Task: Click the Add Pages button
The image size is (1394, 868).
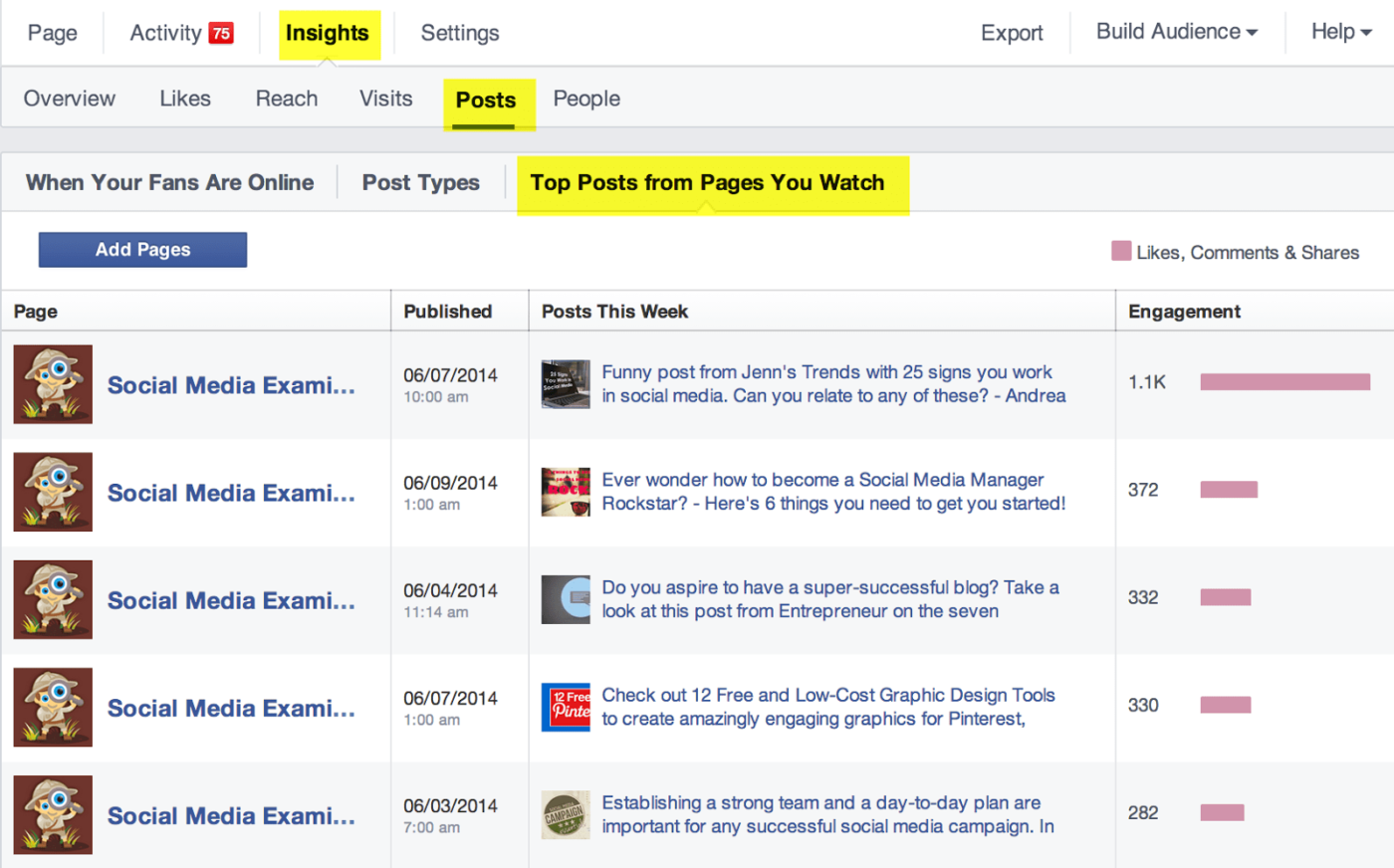Action: click(142, 249)
